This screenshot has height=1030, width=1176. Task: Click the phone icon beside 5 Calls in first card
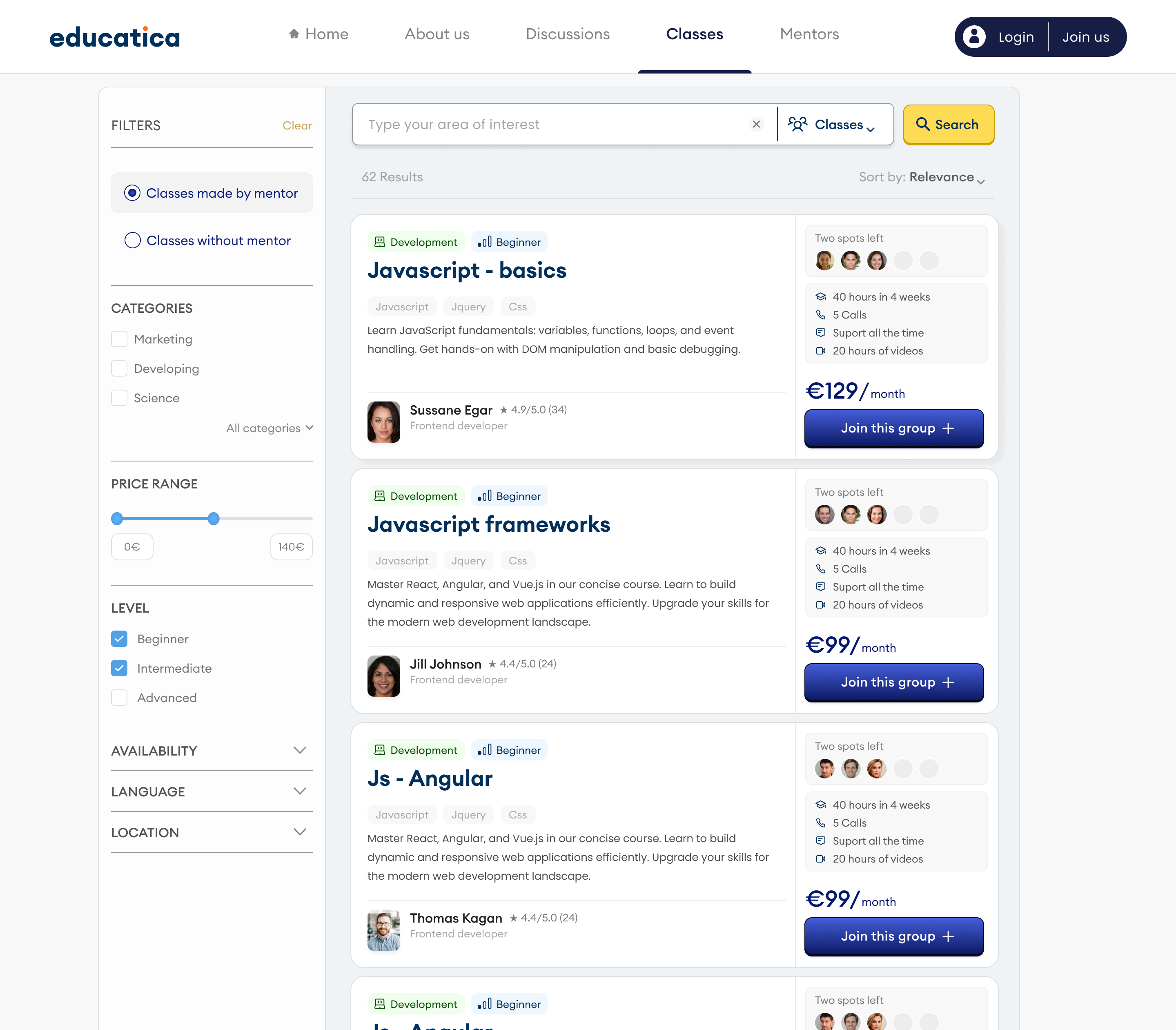pos(820,315)
